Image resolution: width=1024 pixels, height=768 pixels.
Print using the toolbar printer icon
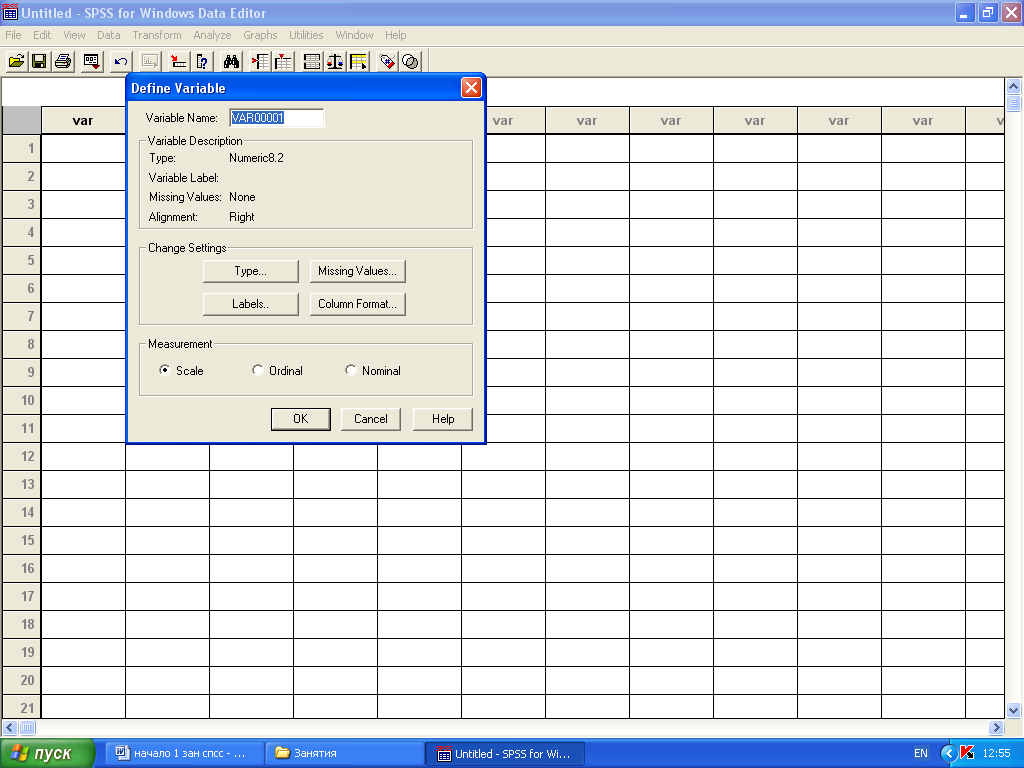coord(63,61)
